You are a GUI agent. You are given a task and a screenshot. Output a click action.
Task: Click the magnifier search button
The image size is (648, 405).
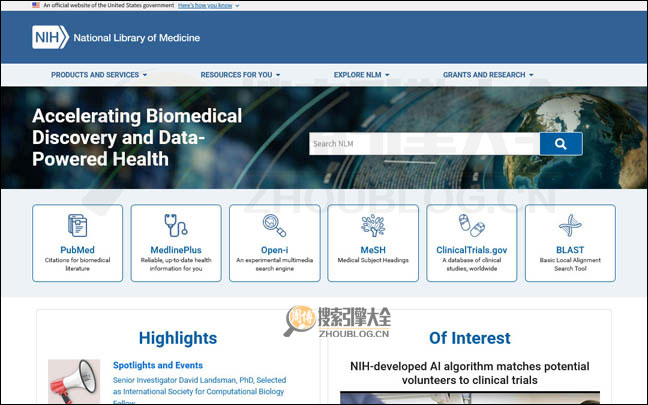click(561, 144)
